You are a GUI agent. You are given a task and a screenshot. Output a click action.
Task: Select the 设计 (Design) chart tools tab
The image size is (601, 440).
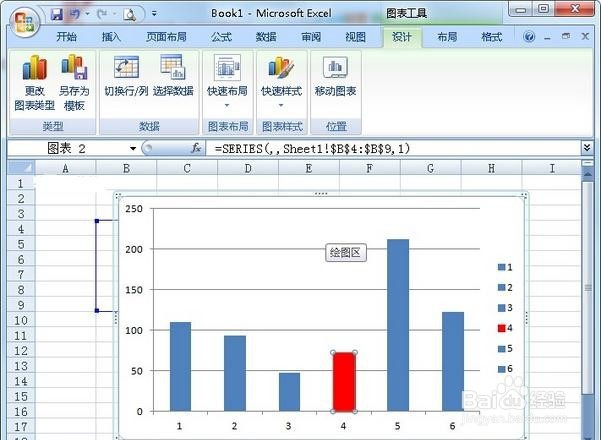(x=402, y=37)
